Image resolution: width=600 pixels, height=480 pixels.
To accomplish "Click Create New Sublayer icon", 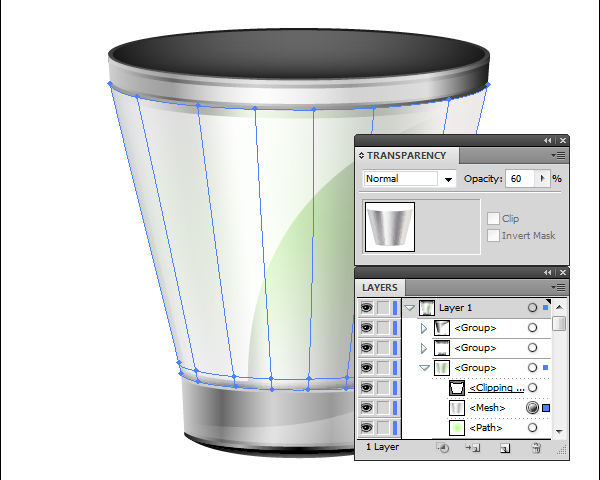I will [473, 447].
